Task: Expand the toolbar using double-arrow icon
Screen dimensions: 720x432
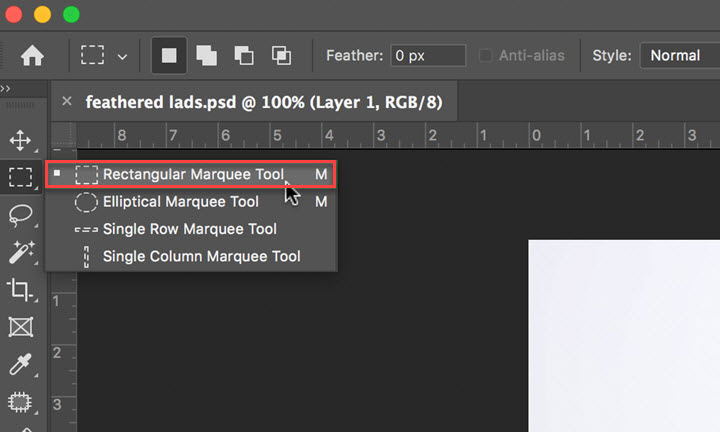Action: [x=6, y=88]
